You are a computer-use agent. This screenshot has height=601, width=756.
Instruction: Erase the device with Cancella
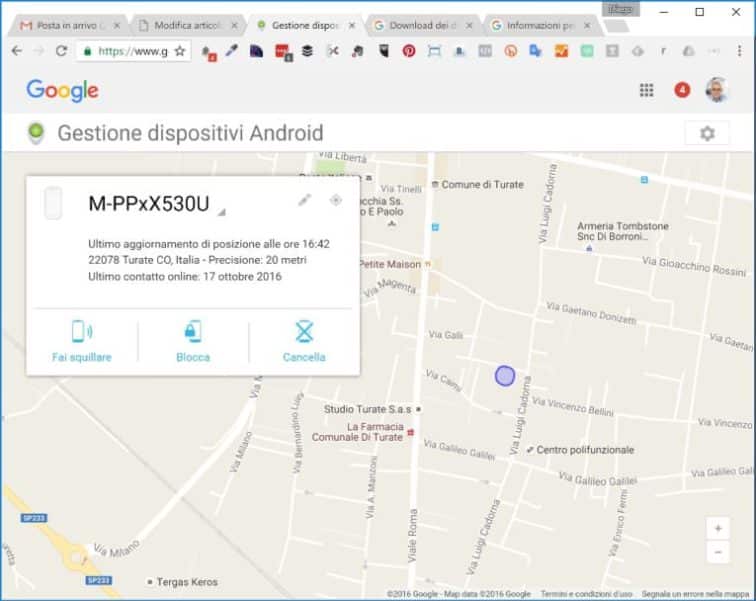tap(304, 341)
